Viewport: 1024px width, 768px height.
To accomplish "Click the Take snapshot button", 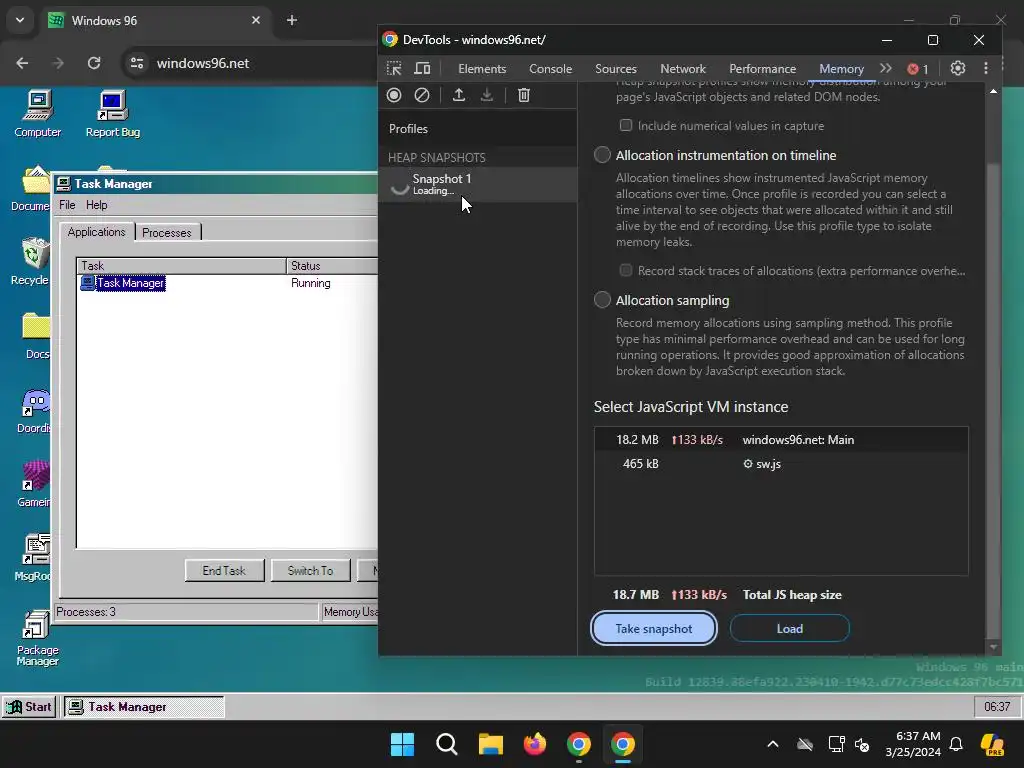I will coord(654,628).
